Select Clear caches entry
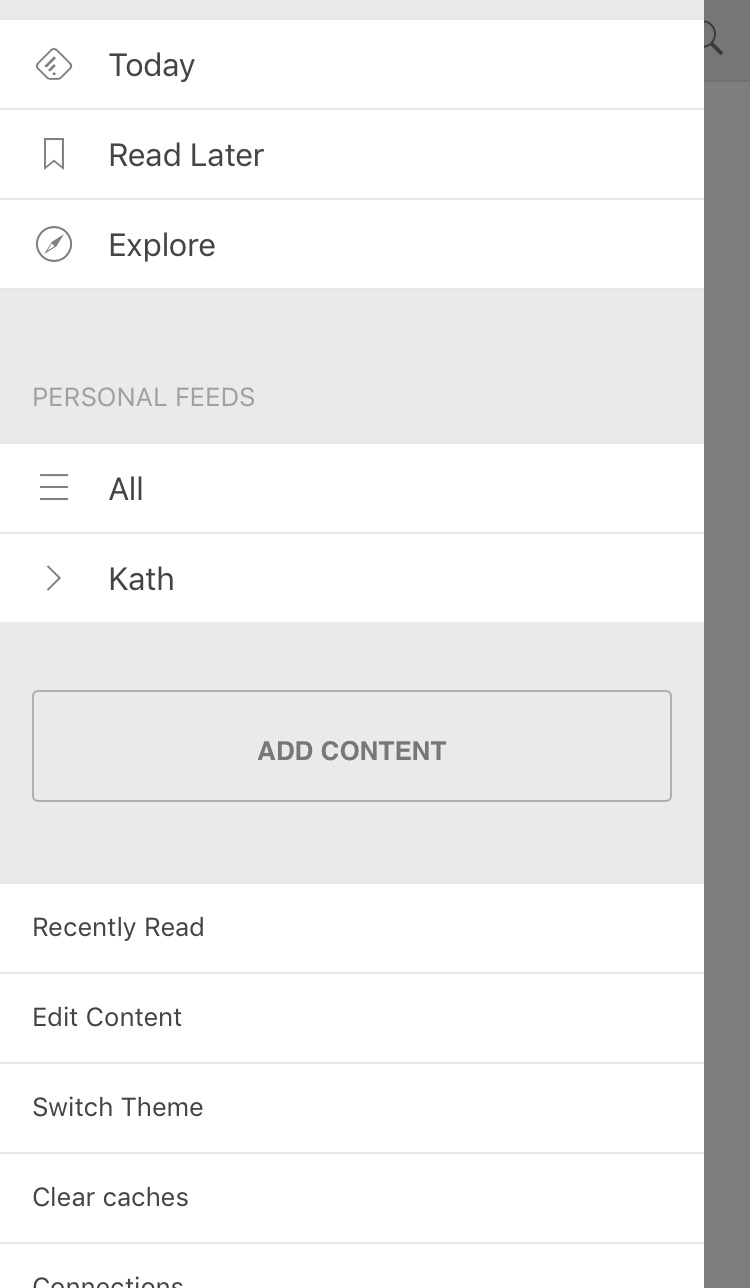 tap(352, 1198)
